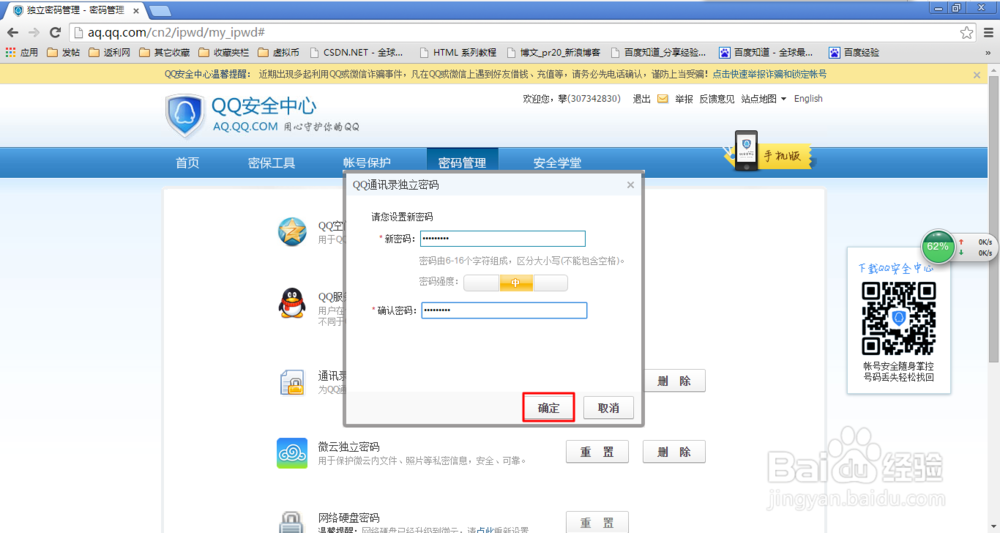
Task: Open 百度经验 bookmark
Action: [x=854, y=52]
